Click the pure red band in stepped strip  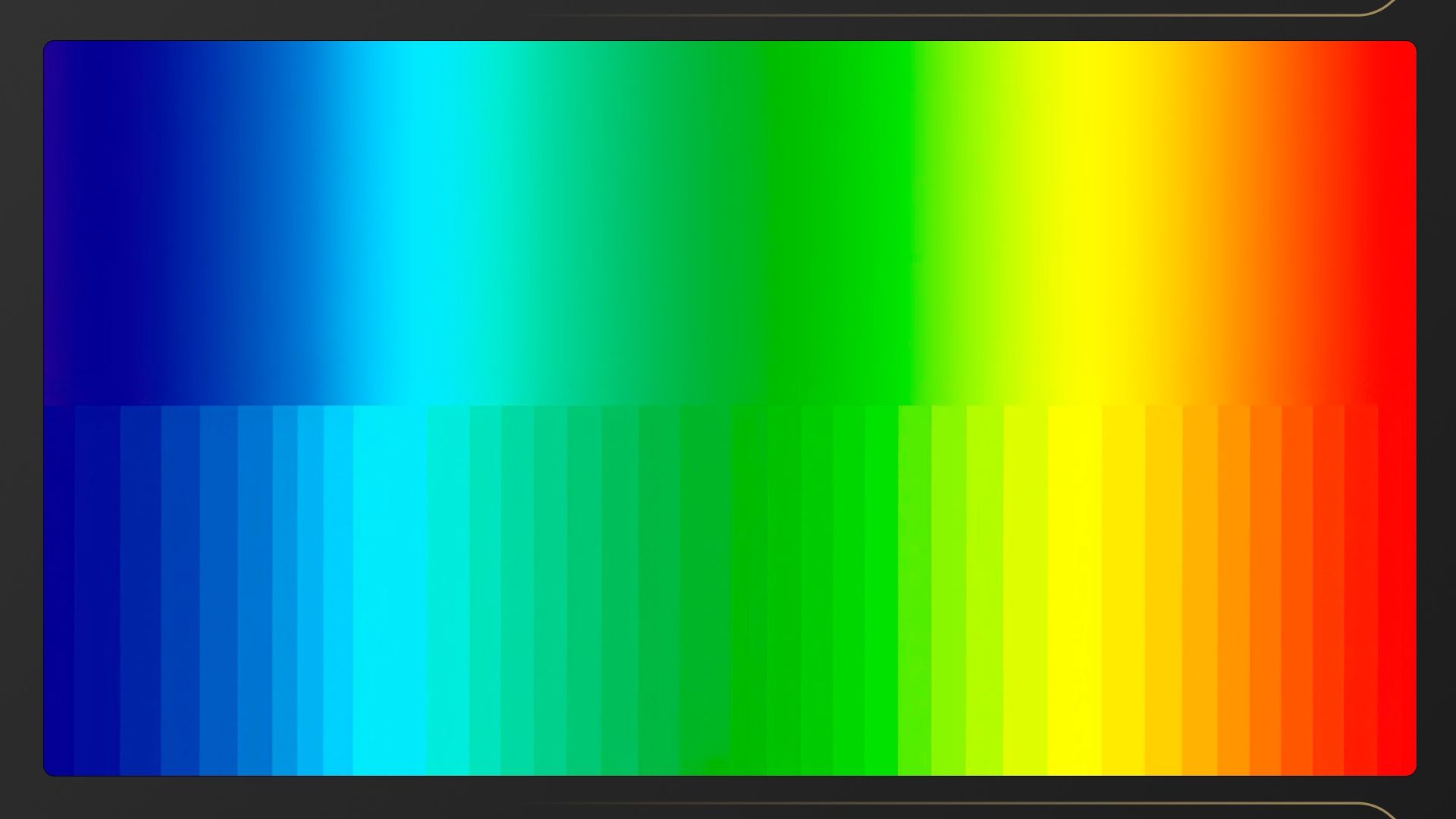(1396, 591)
